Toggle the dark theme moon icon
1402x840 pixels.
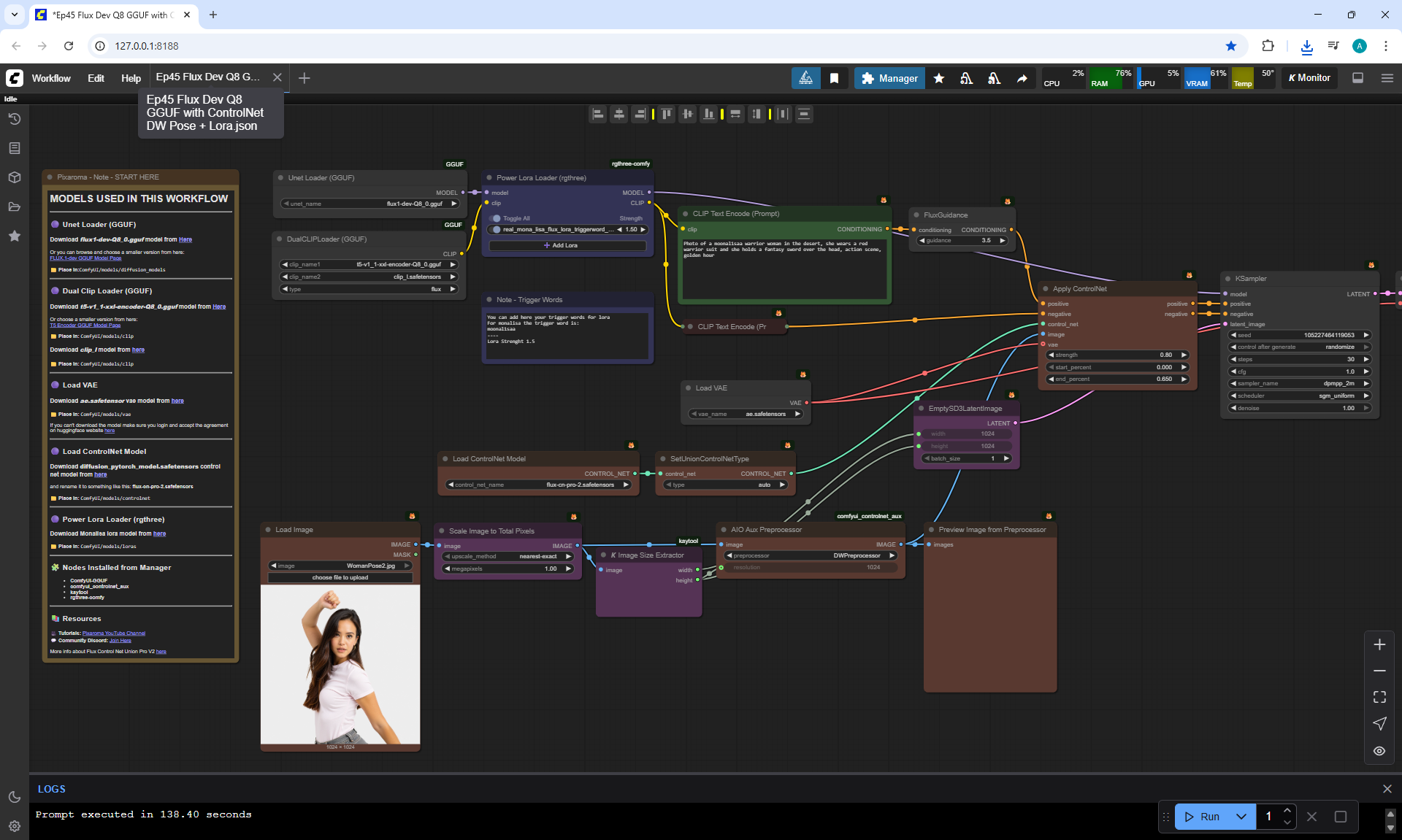[x=15, y=797]
